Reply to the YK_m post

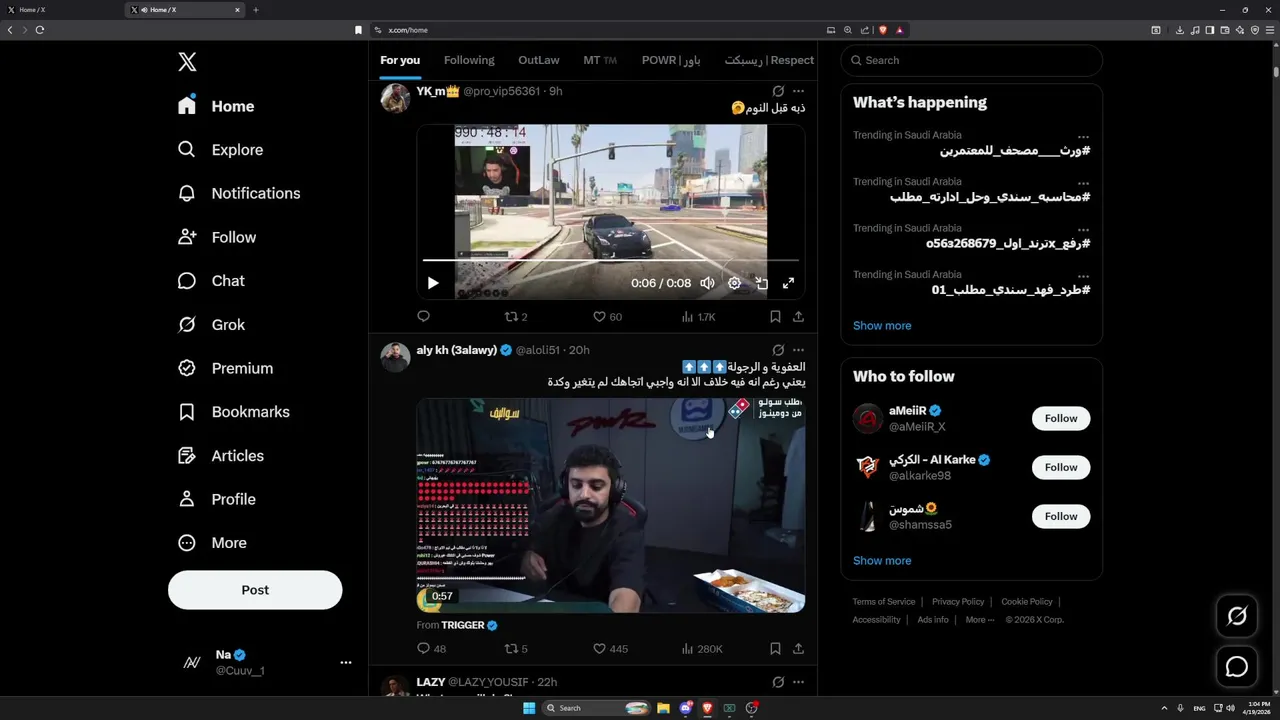click(x=423, y=316)
